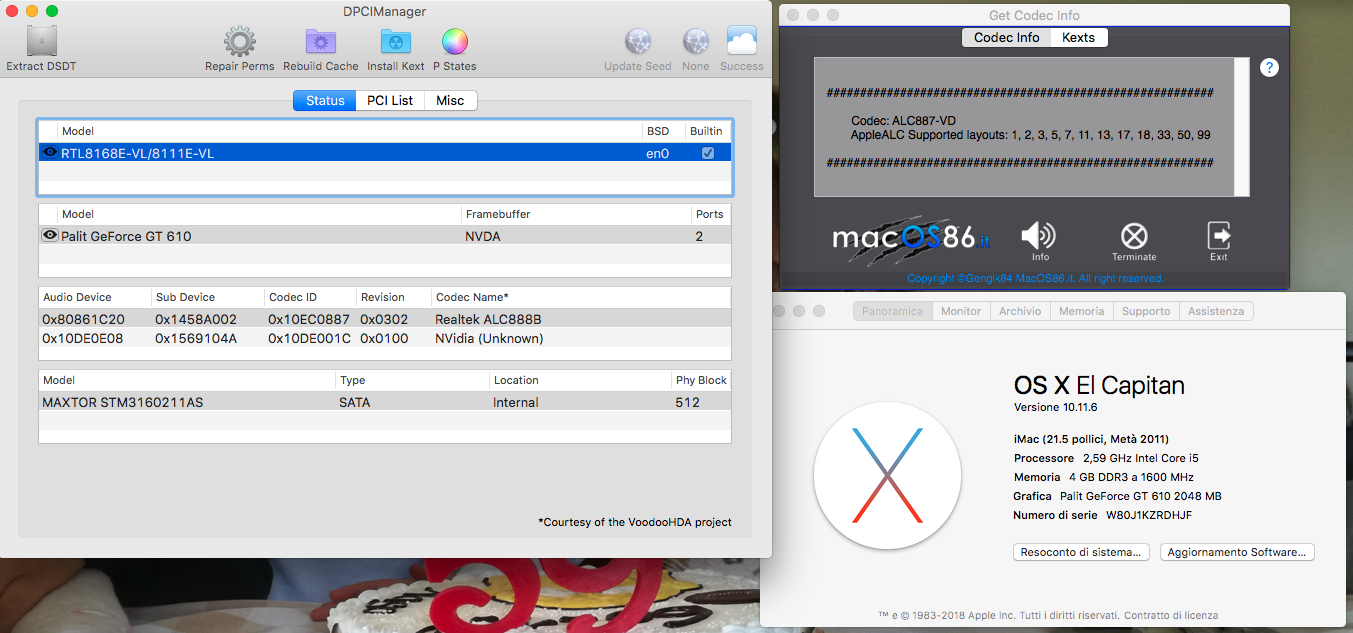Toggle the Builtin checkbox for en0
This screenshot has width=1353, height=633.
708,153
